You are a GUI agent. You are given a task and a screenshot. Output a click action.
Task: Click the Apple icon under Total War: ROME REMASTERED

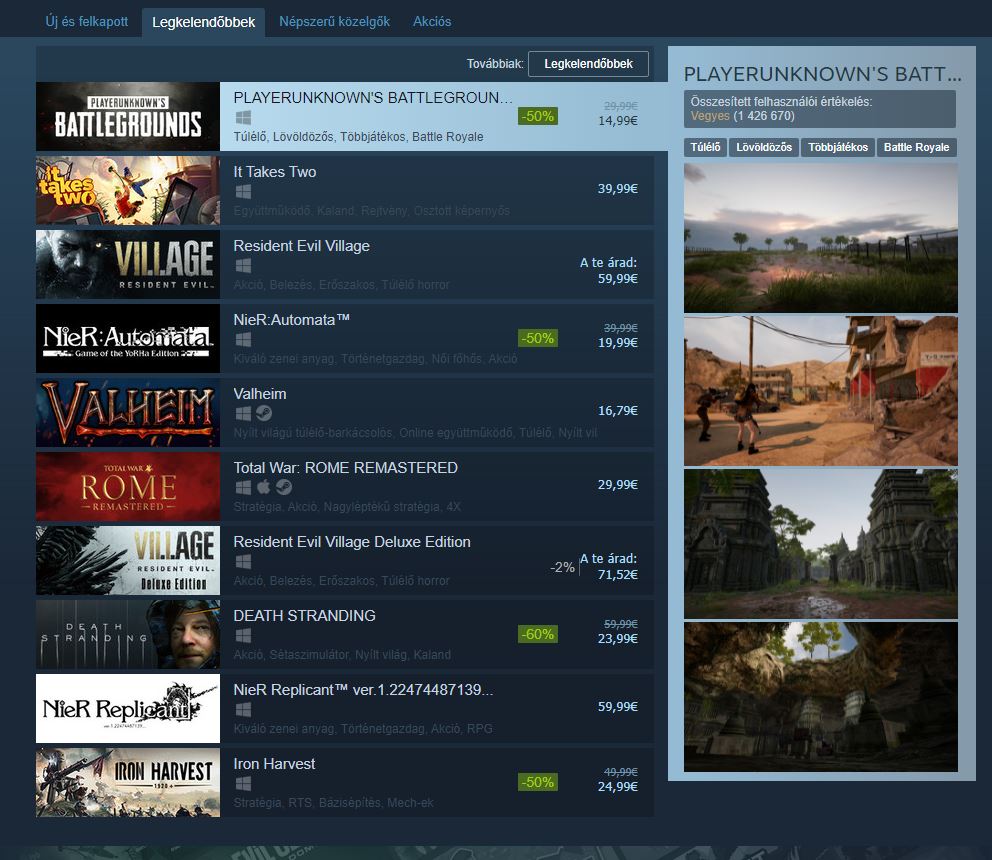[x=264, y=488]
